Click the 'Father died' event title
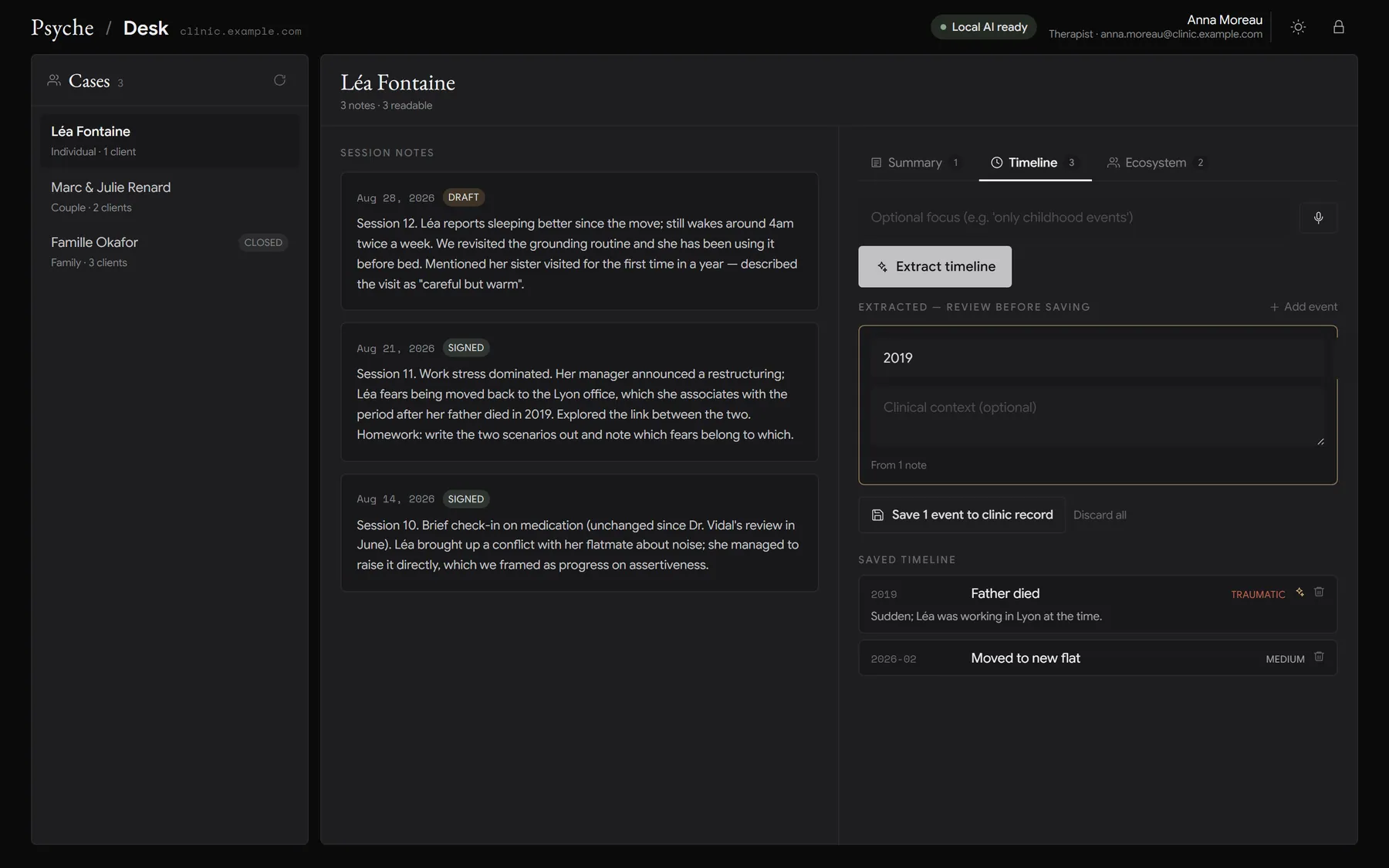The height and width of the screenshot is (868, 1389). click(x=1005, y=593)
